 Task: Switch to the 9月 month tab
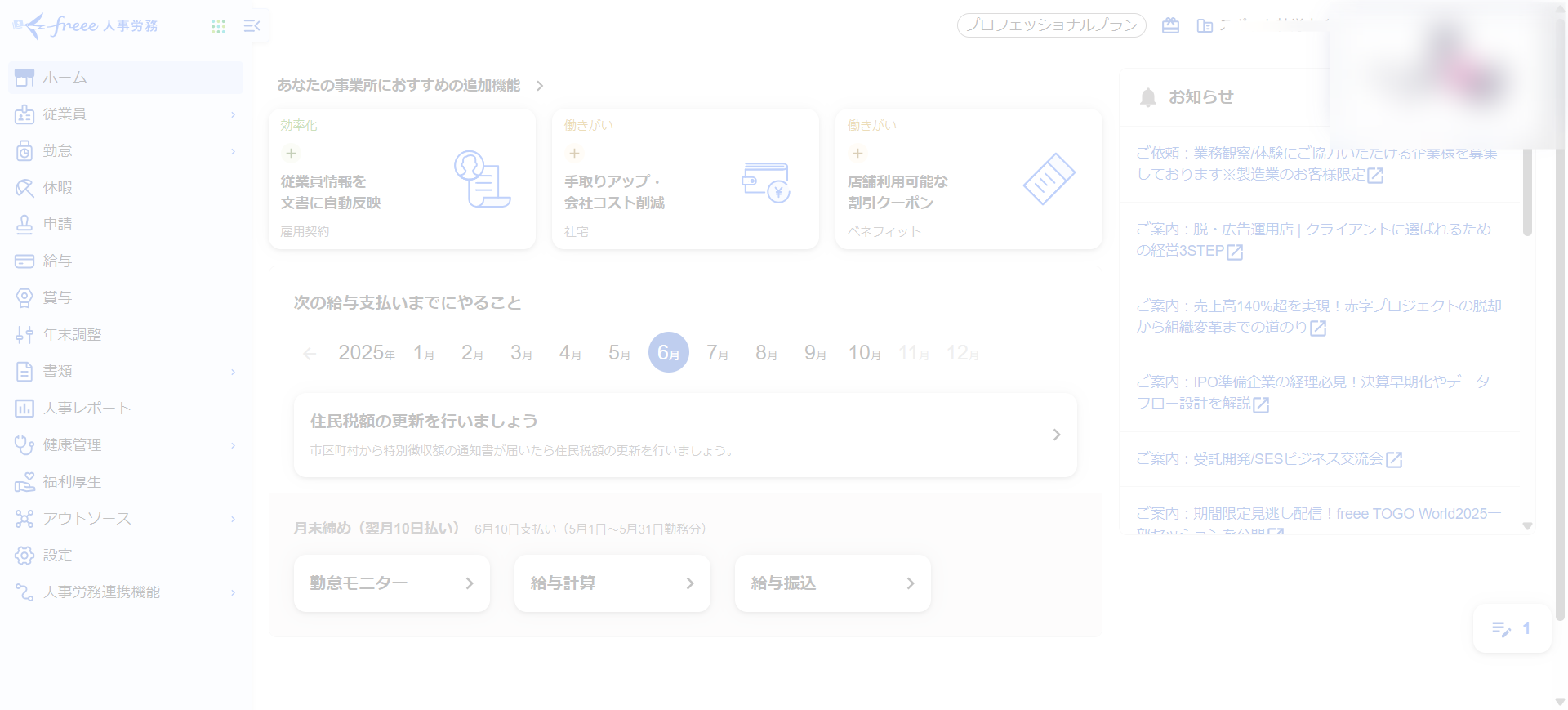point(816,353)
